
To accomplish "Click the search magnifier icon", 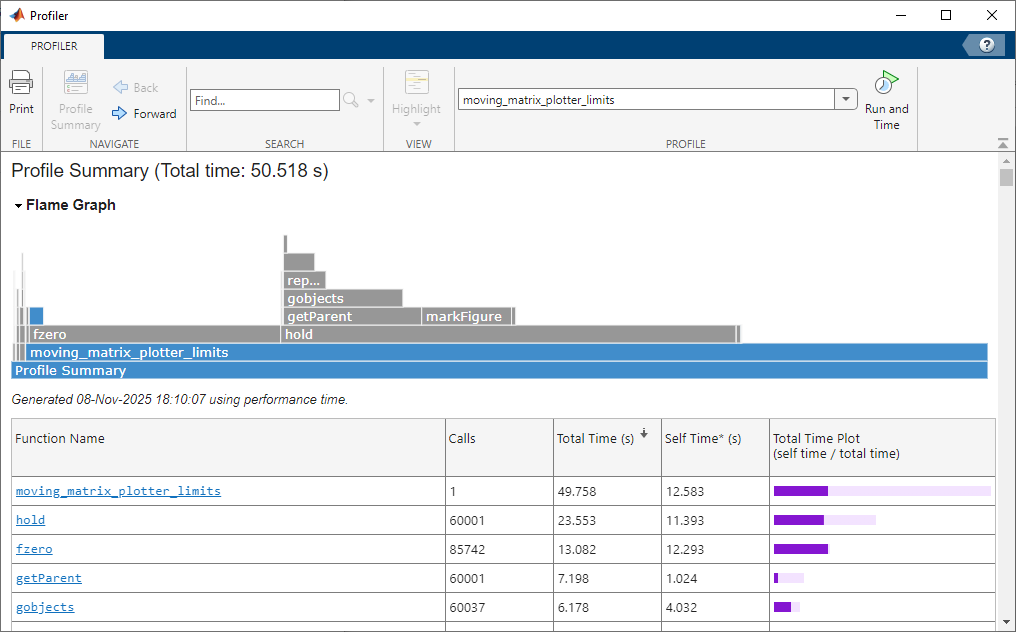I will (352, 99).
